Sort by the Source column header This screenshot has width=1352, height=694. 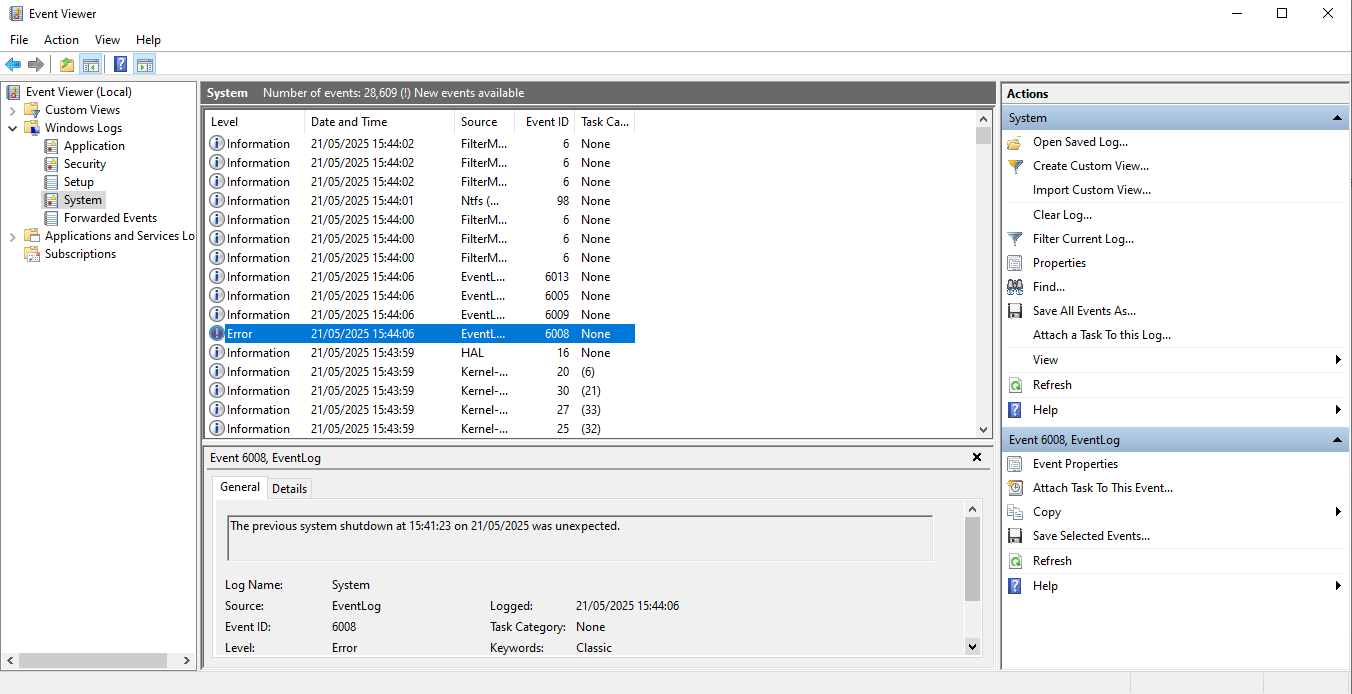[485, 122]
